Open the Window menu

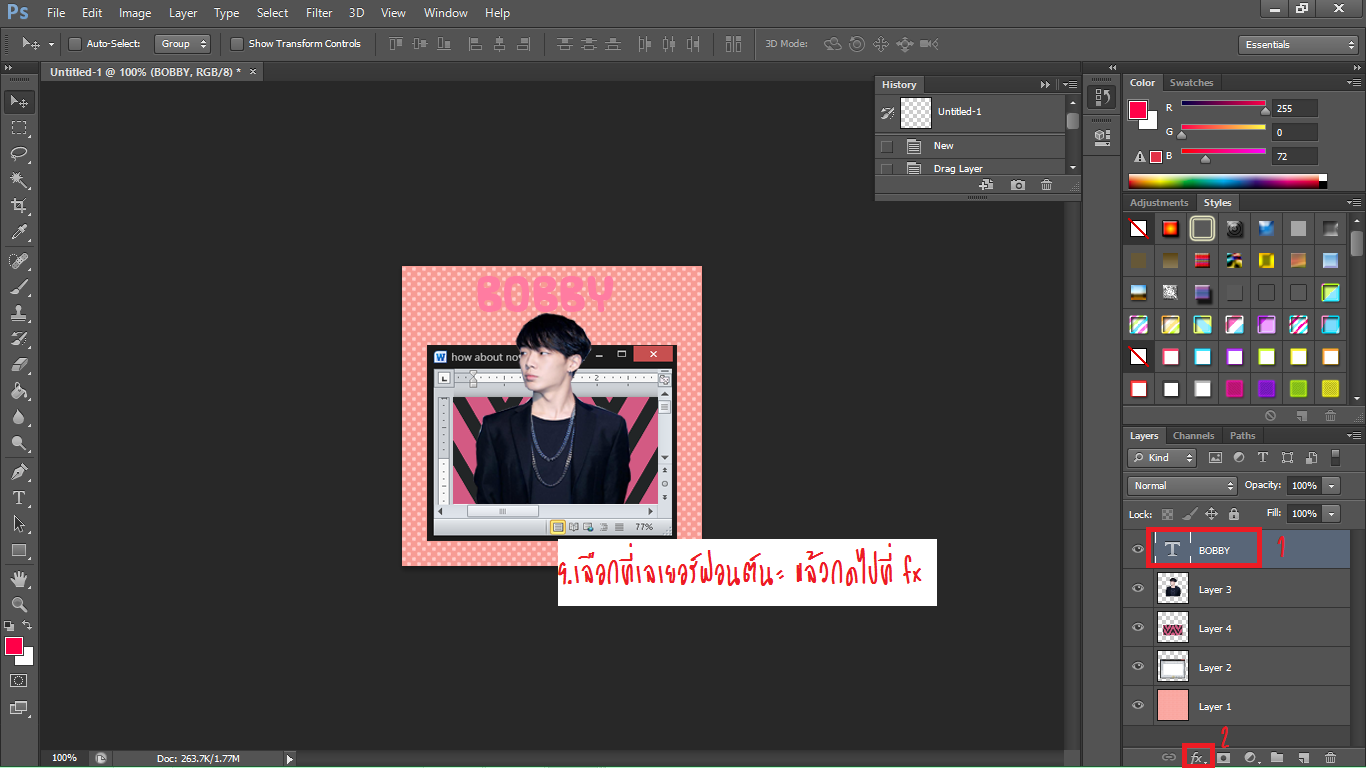[445, 13]
